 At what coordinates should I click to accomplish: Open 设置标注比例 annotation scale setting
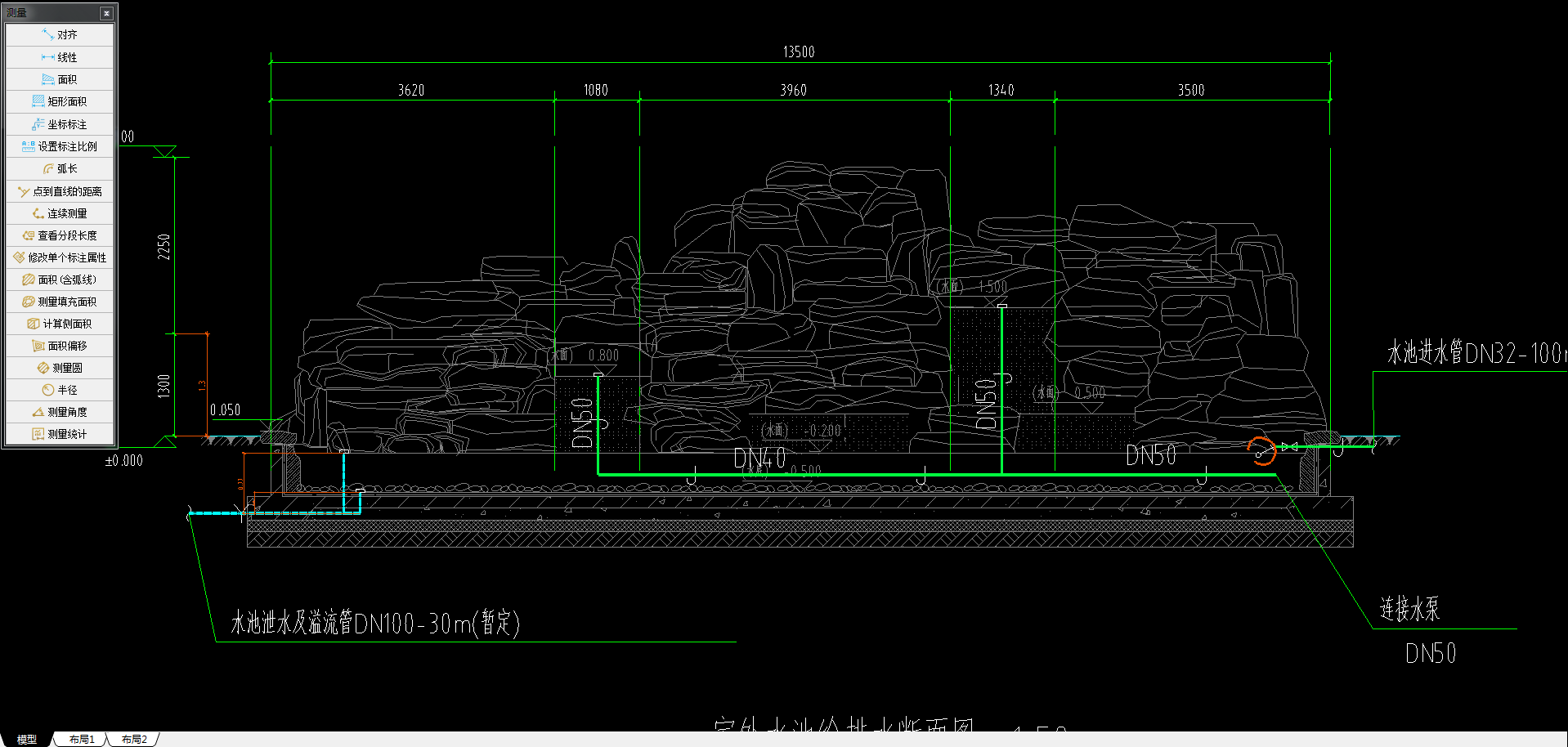[x=60, y=146]
